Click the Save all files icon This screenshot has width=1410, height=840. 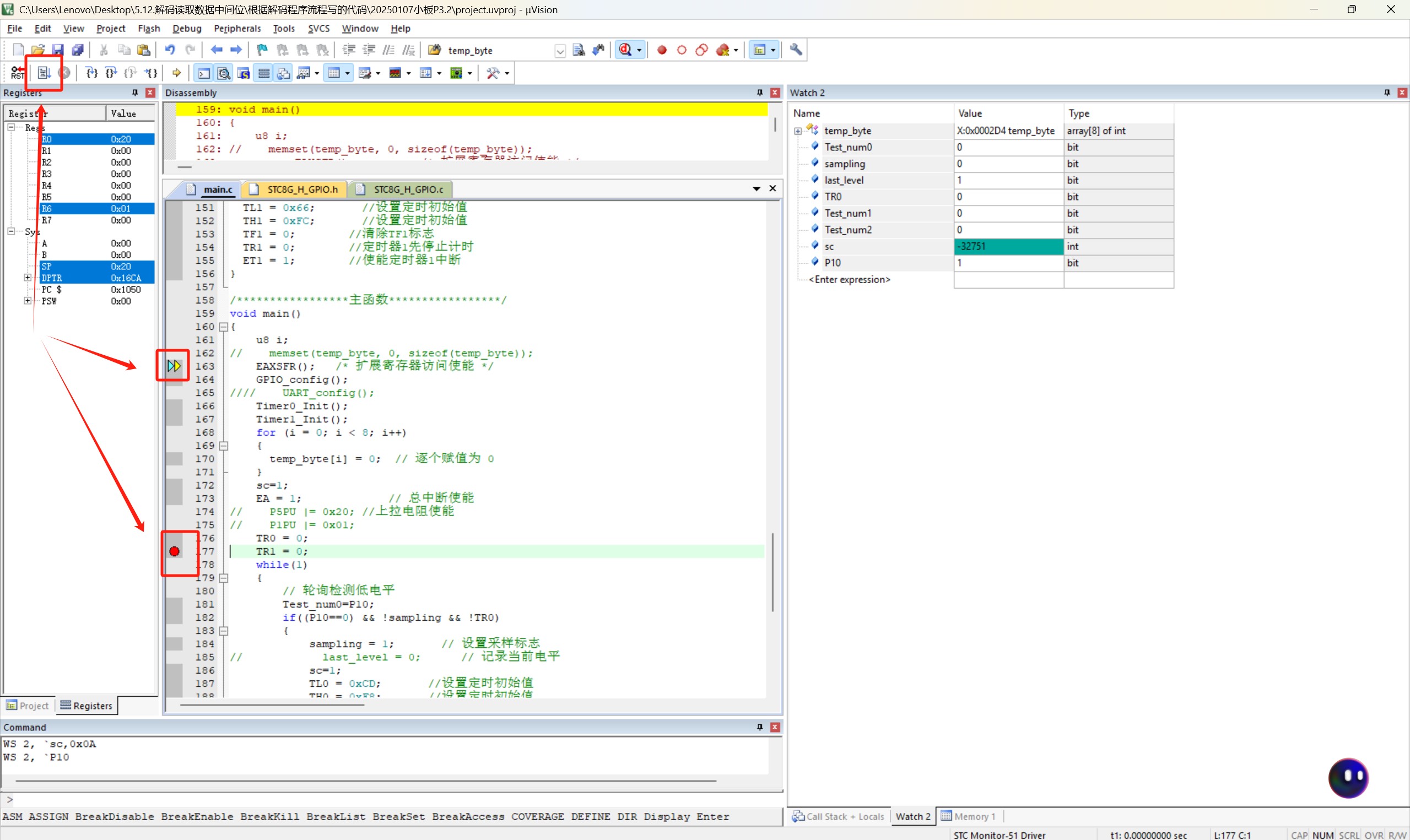pos(78,50)
